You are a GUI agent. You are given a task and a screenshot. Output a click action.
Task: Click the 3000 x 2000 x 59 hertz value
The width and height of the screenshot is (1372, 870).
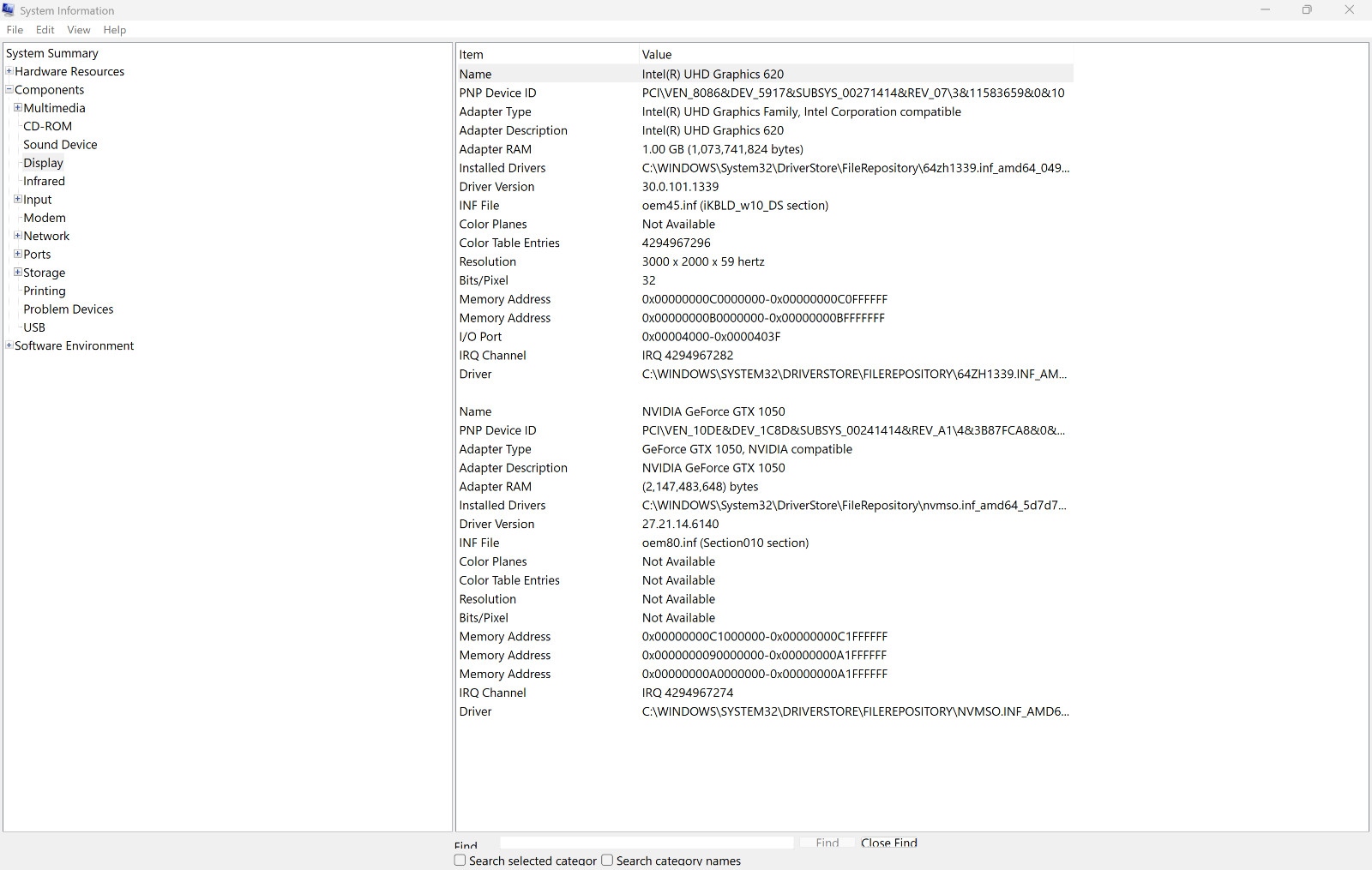click(703, 261)
